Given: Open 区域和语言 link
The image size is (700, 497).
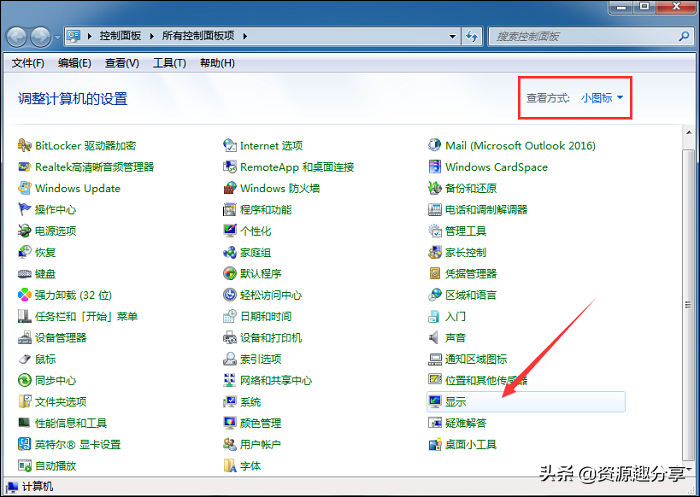Looking at the screenshot, I should (x=471, y=295).
